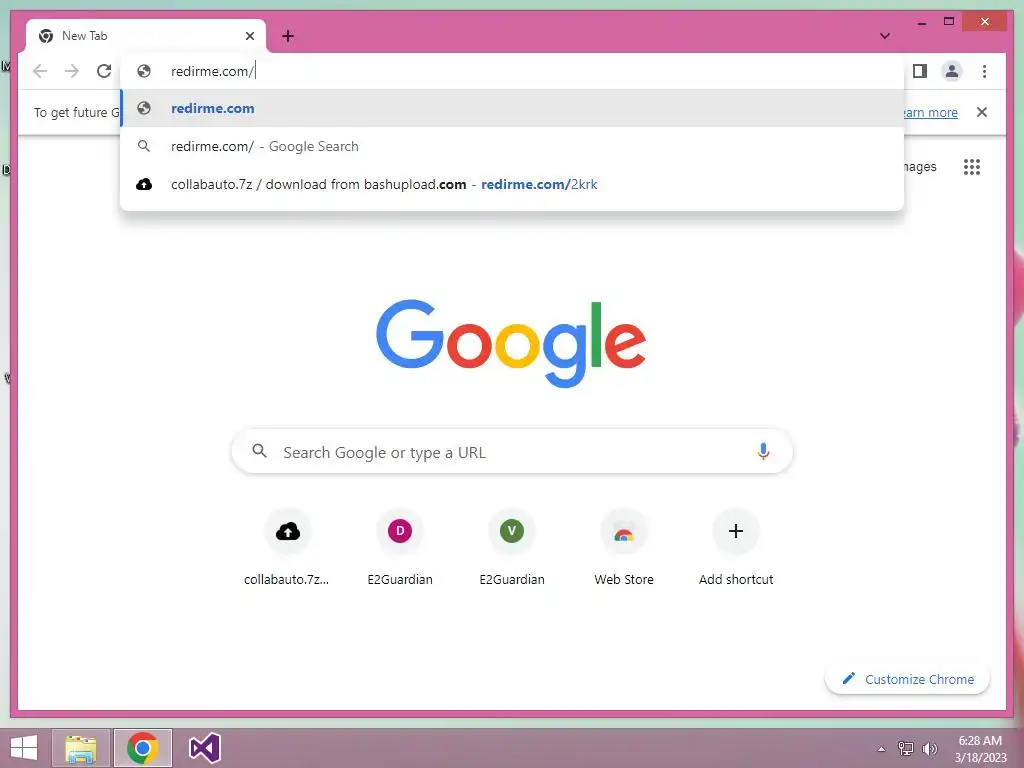Viewport: 1024px width, 768px height.
Task: Open Visual Studio from the taskbar
Action: click(x=204, y=748)
